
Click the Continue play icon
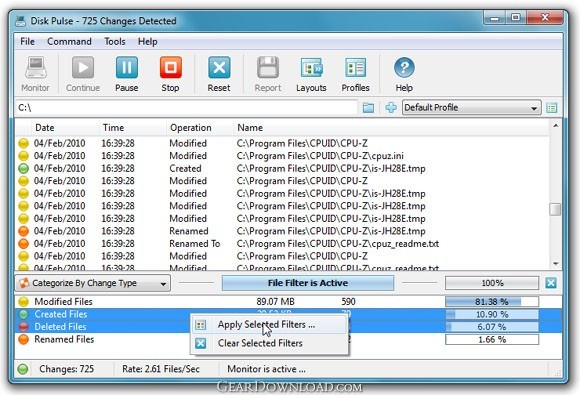[83, 67]
